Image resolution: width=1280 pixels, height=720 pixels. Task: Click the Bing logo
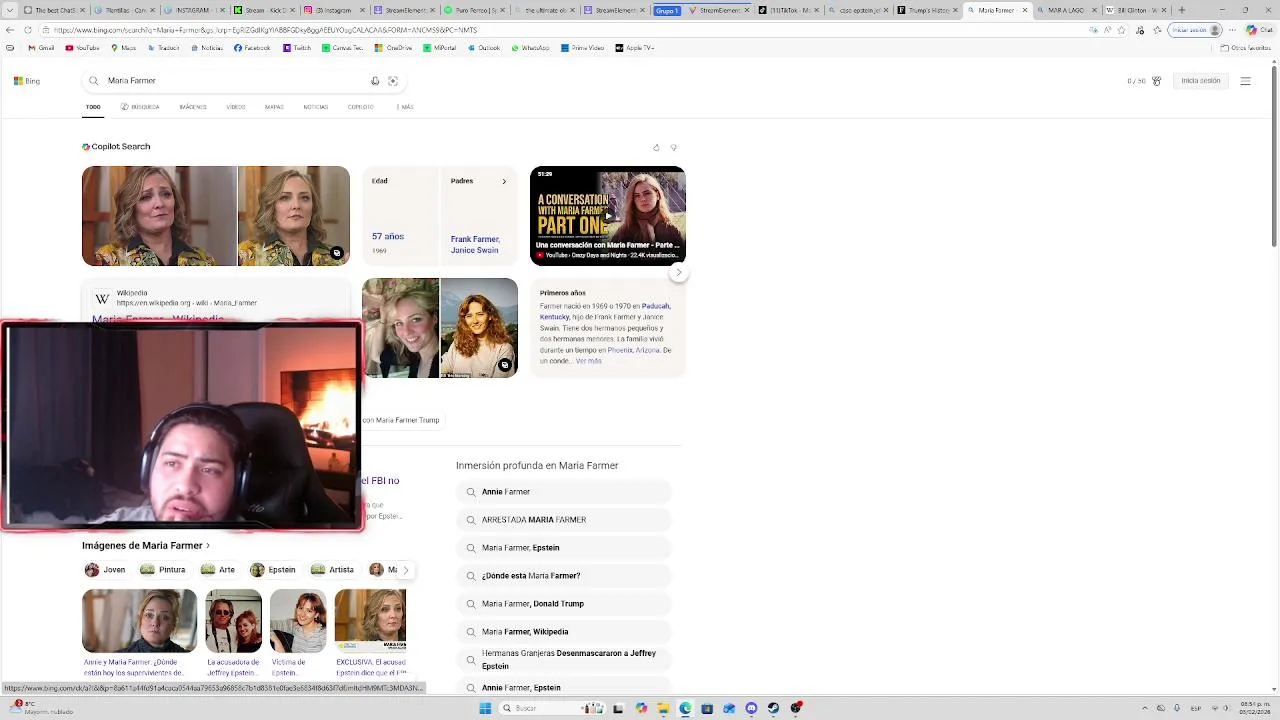[26, 81]
